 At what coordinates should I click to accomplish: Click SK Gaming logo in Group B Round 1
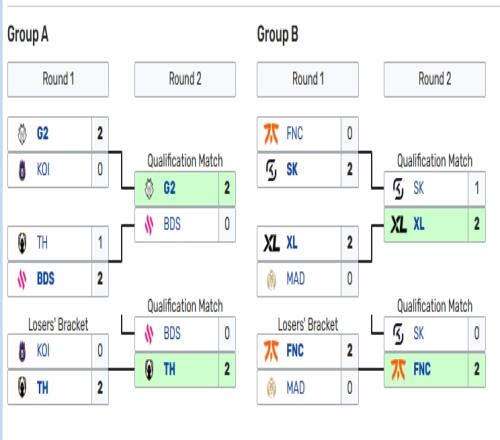tap(271, 170)
